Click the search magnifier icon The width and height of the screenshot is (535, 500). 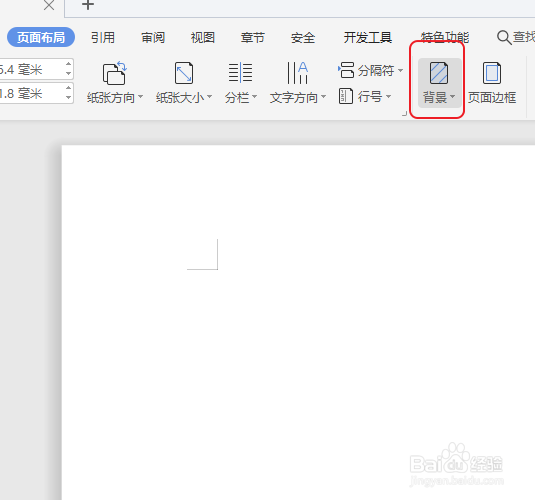[x=504, y=37]
